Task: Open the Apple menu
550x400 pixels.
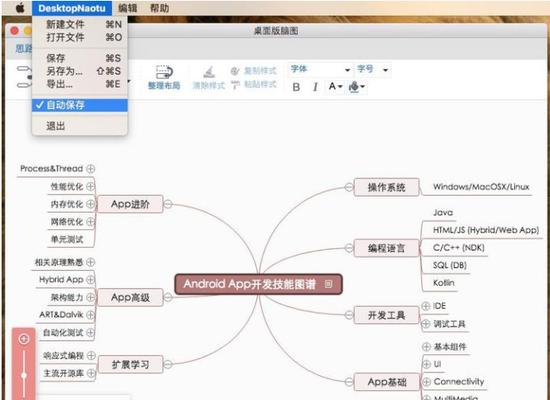Action: 20,8
